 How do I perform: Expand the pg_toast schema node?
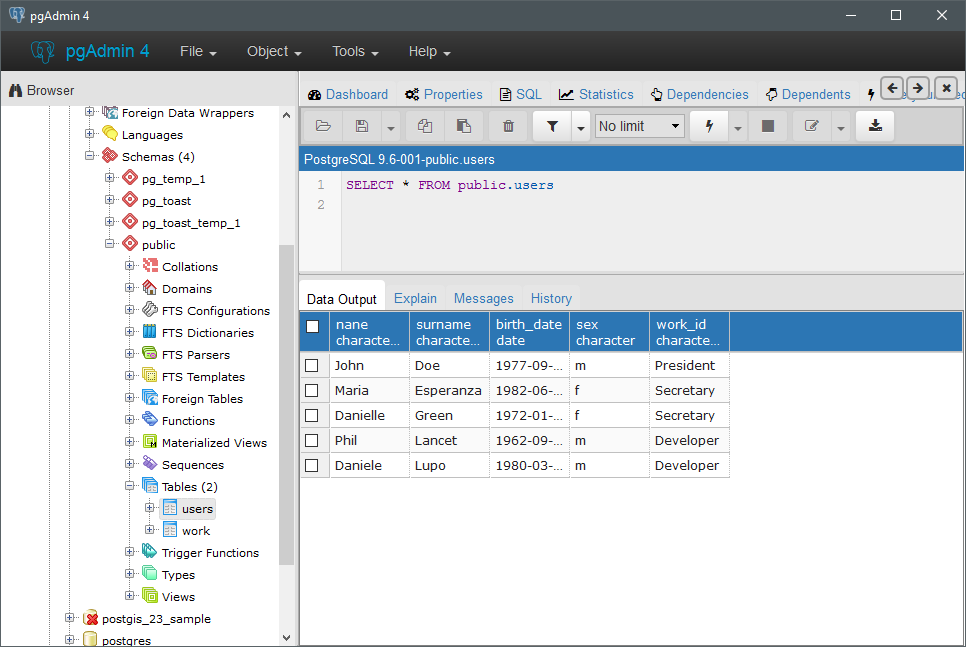(x=110, y=200)
